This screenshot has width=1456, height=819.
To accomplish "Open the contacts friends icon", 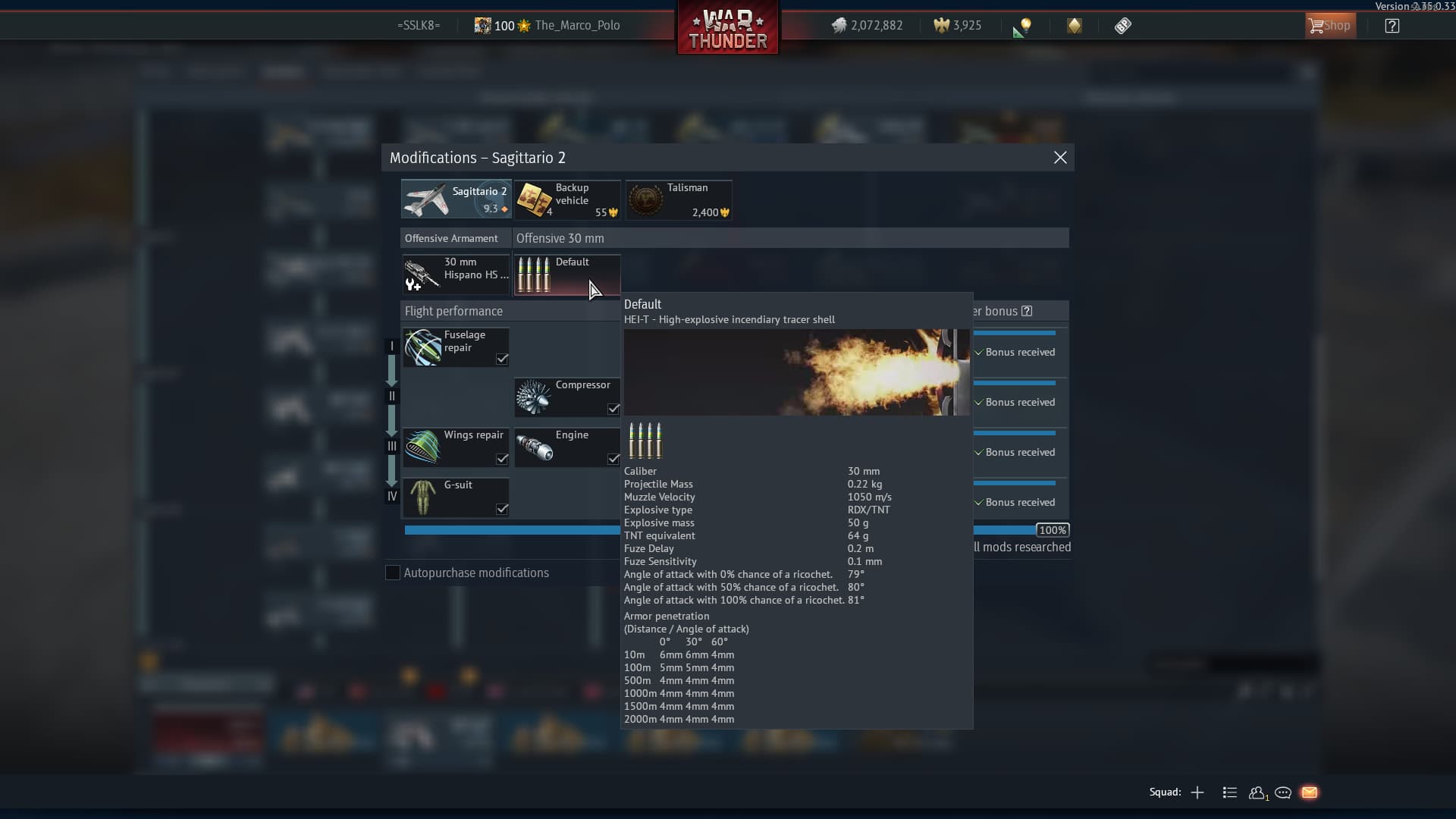I will tap(1257, 792).
